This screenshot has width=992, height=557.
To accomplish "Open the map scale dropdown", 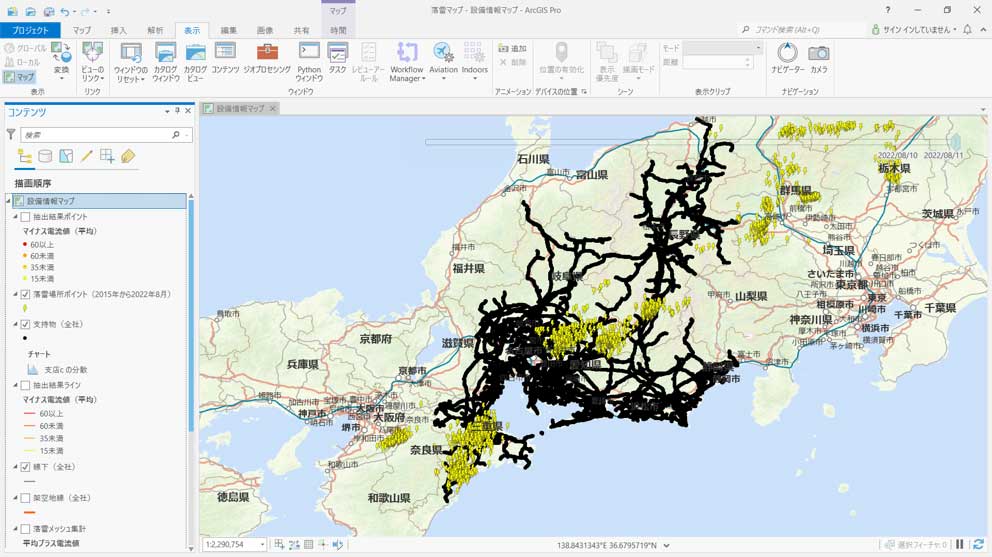I will [262, 545].
